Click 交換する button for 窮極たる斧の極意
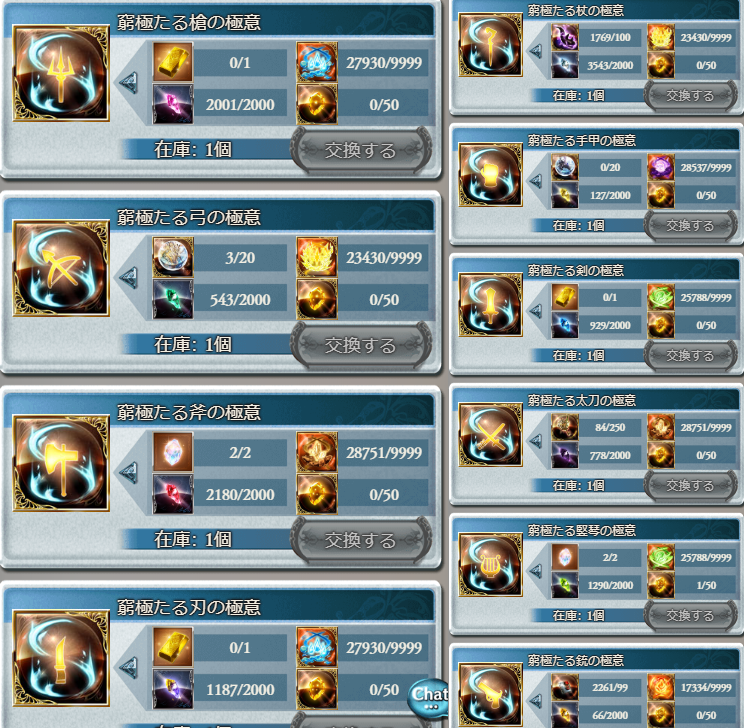This screenshot has width=744, height=728. pyautogui.click(x=361, y=541)
